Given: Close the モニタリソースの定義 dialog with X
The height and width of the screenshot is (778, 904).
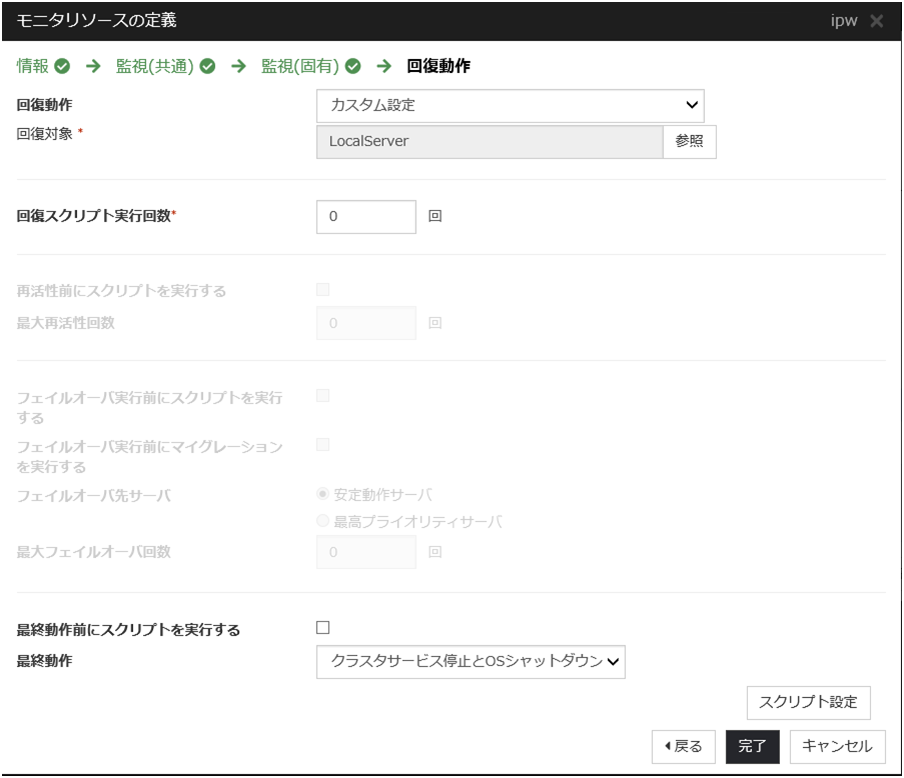Looking at the screenshot, I should tap(877, 21).
